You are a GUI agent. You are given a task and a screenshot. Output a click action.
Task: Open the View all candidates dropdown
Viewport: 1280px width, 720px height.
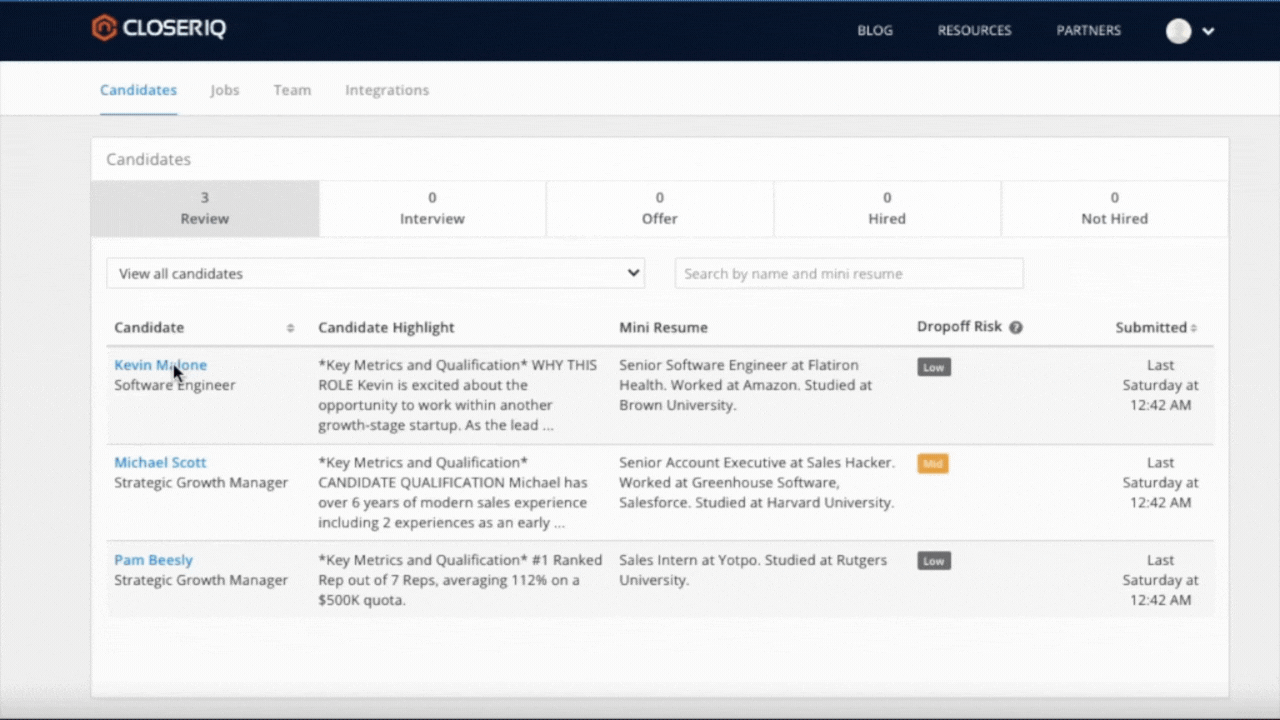(x=375, y=273)
